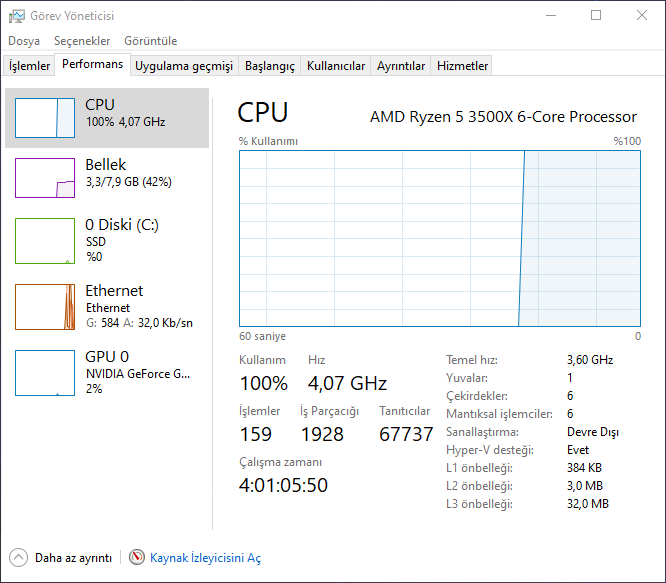Switch to the İşlemler tab
Image resolution: width=666 pixels, height=583 pixels.
coord(30,66)
